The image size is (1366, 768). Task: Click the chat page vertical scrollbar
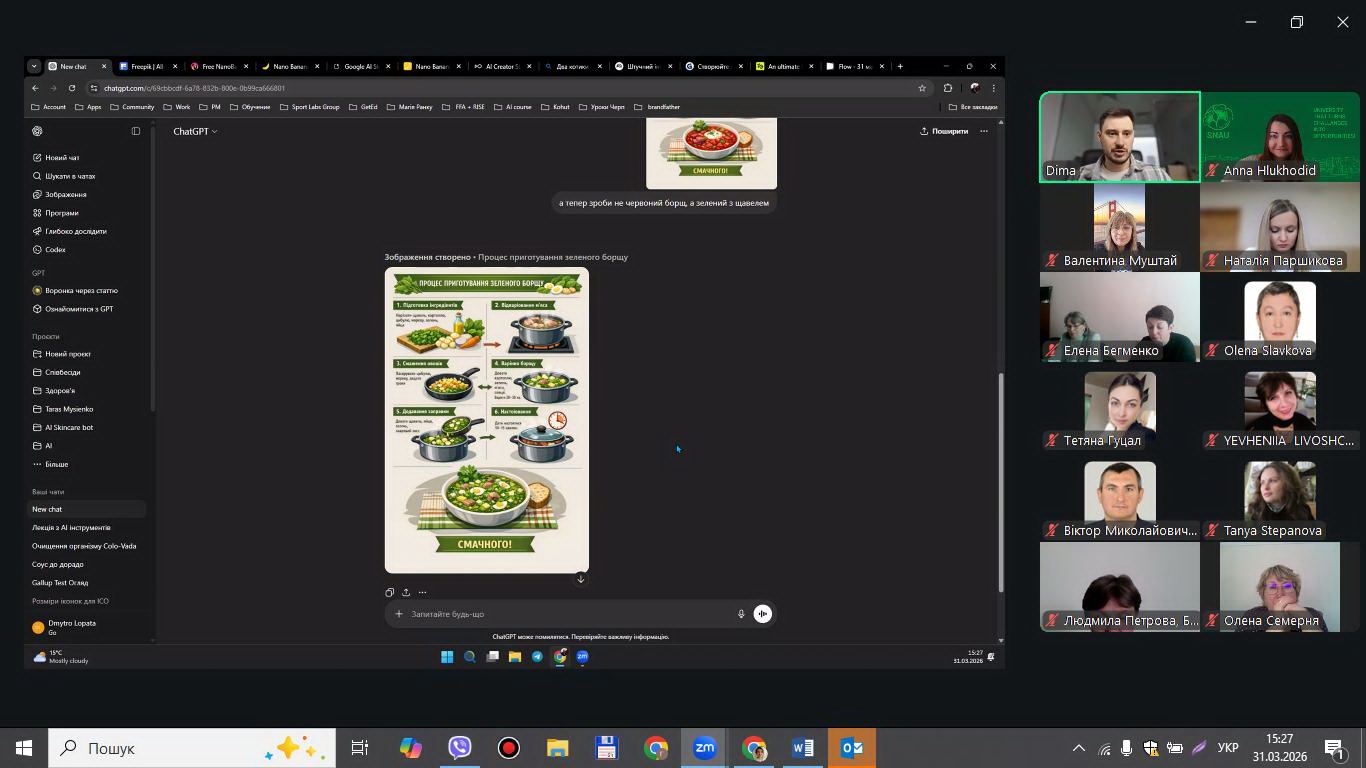[x=1001, y=480]
